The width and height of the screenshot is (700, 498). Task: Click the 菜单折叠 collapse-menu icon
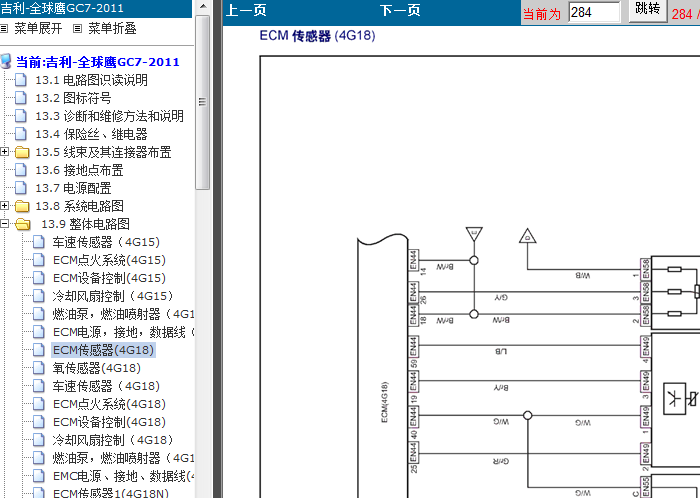77,29
